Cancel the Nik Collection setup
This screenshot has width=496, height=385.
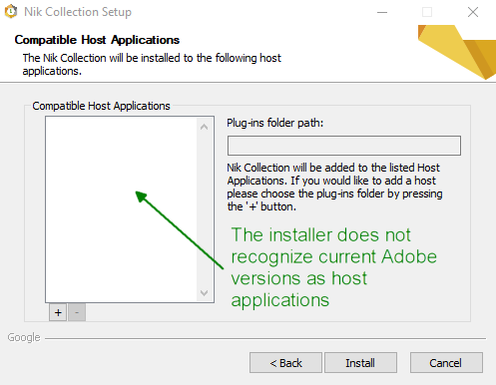pyautogui.click(x=446, y=362)
